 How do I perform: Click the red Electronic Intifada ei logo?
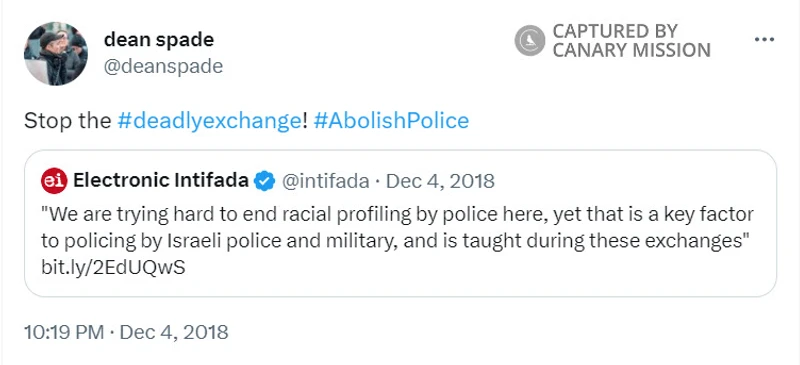[x=54, y=181]
